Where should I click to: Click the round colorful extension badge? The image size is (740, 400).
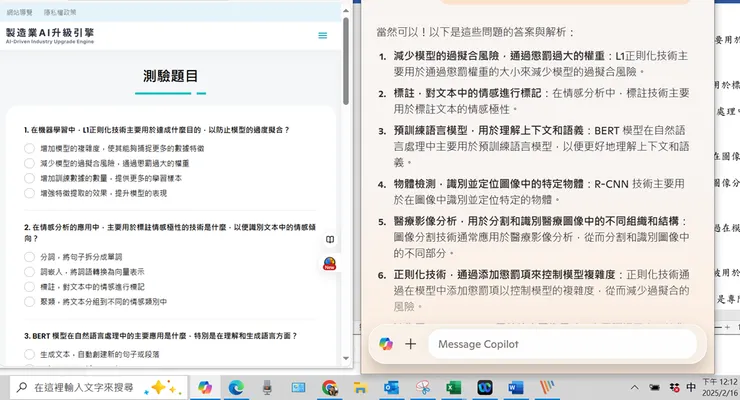(x=330, y=264)
